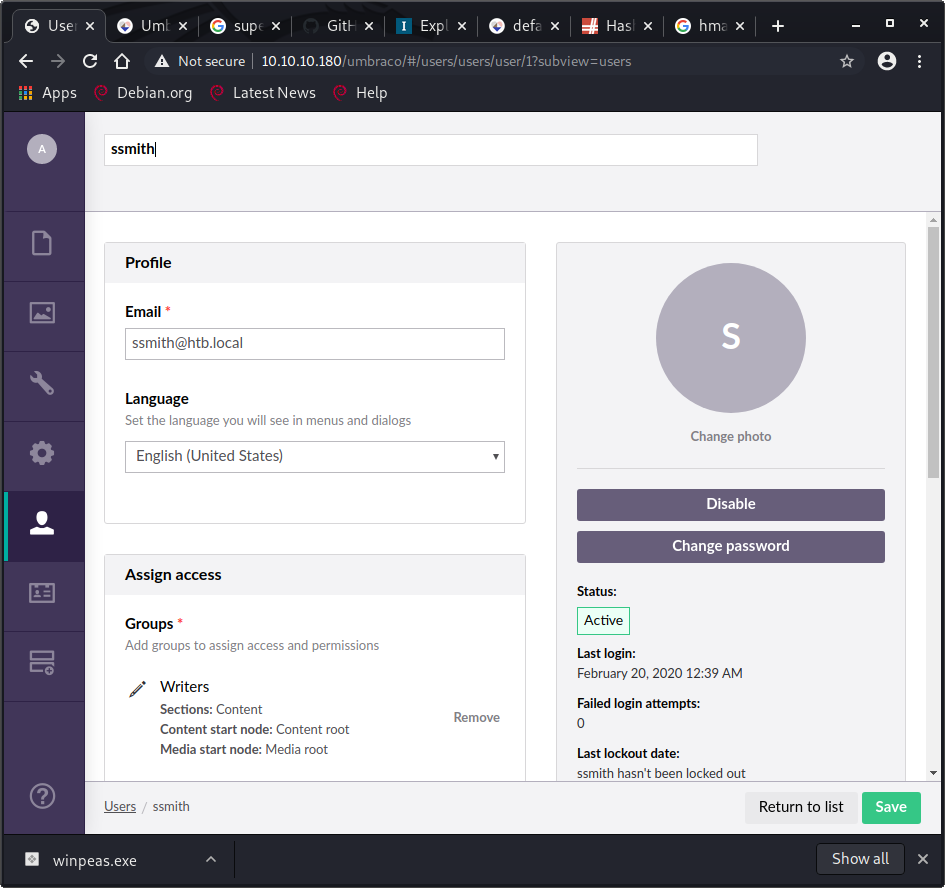The image size is (945, 888).
Task: Select the Users section icon
Action: point(42,524)
